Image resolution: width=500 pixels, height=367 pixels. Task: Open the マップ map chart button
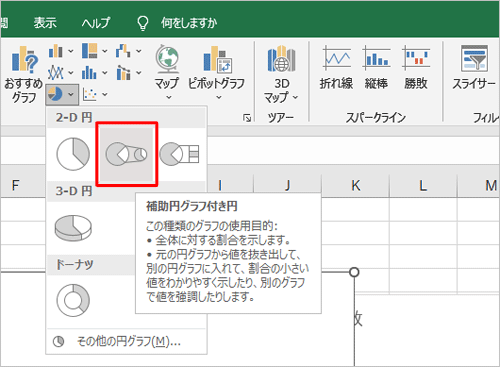click(167, 72)
